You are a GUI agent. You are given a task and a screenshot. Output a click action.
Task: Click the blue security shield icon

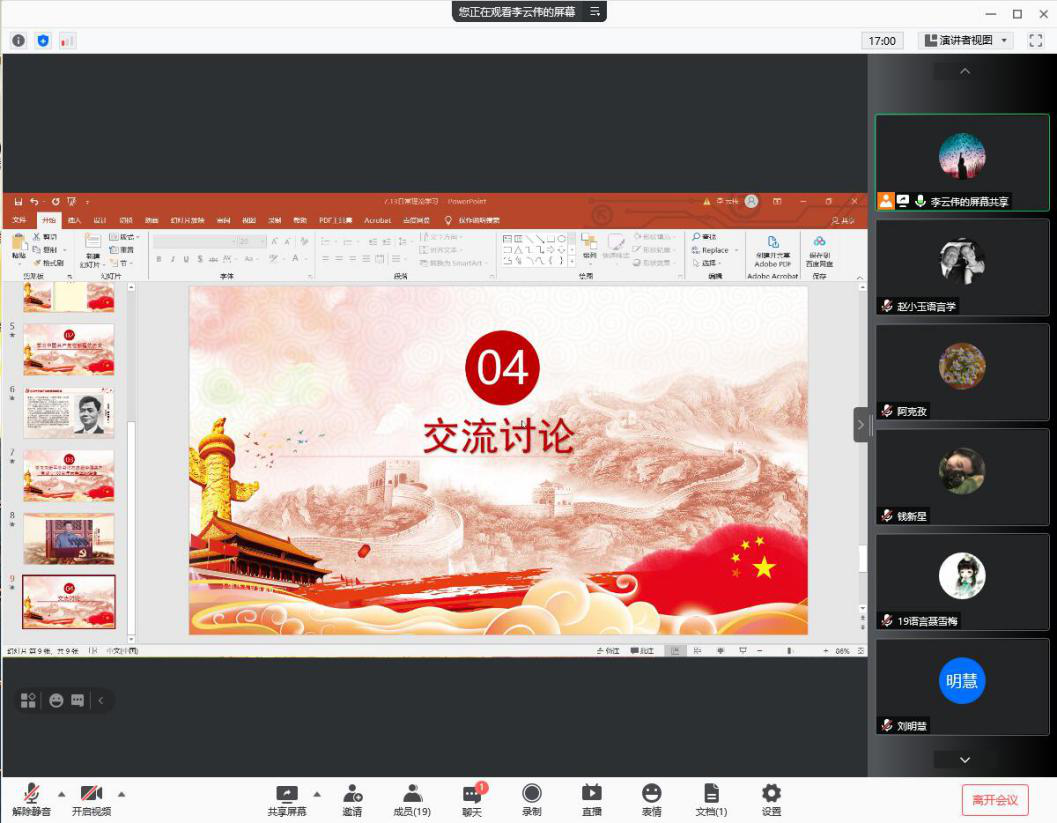43,40
